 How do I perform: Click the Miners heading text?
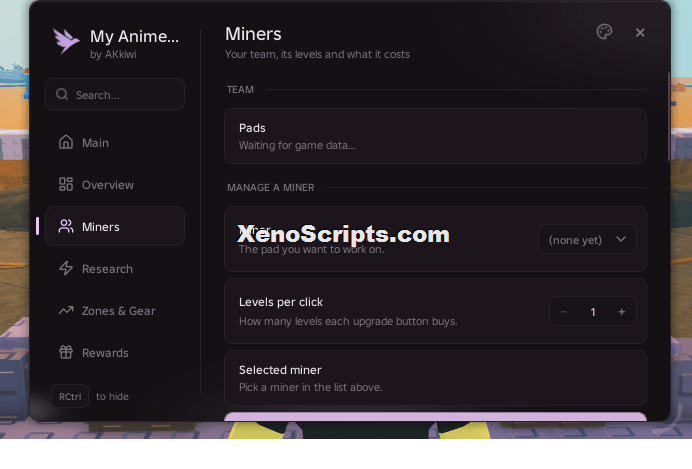coord(253,34)
